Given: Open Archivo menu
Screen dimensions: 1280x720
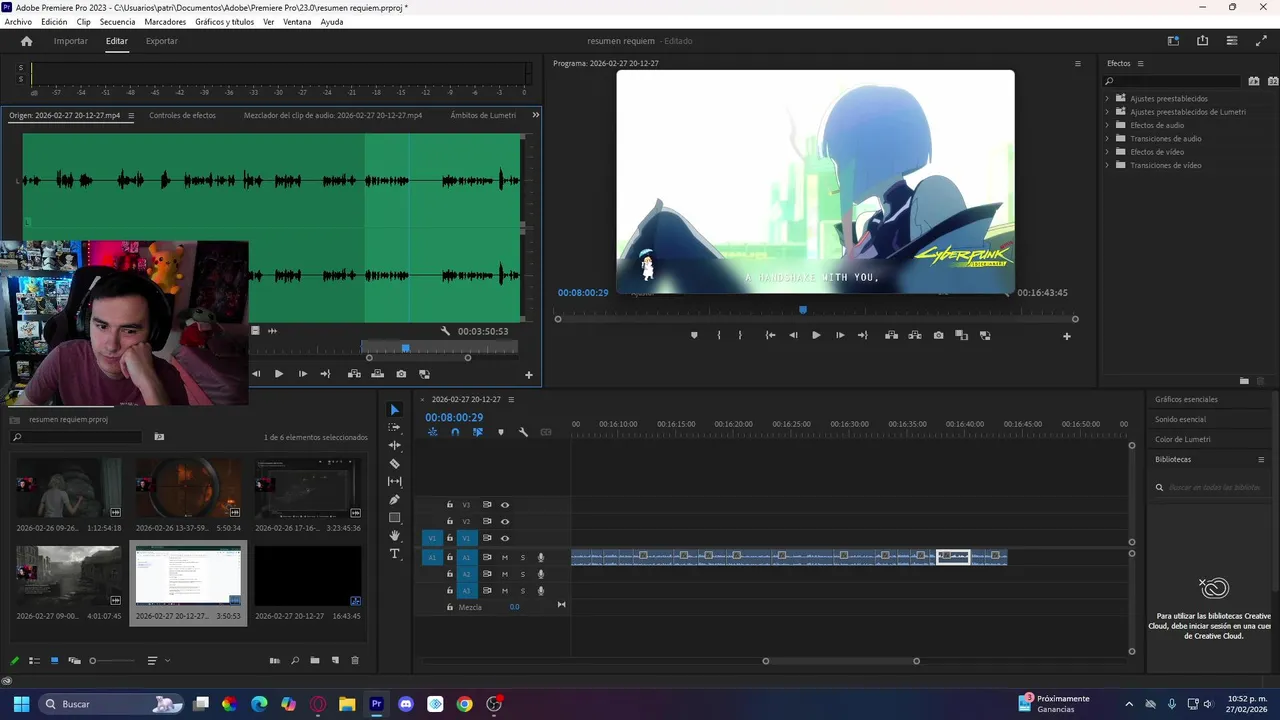Looking at the screenshot, I should (18, 22).
